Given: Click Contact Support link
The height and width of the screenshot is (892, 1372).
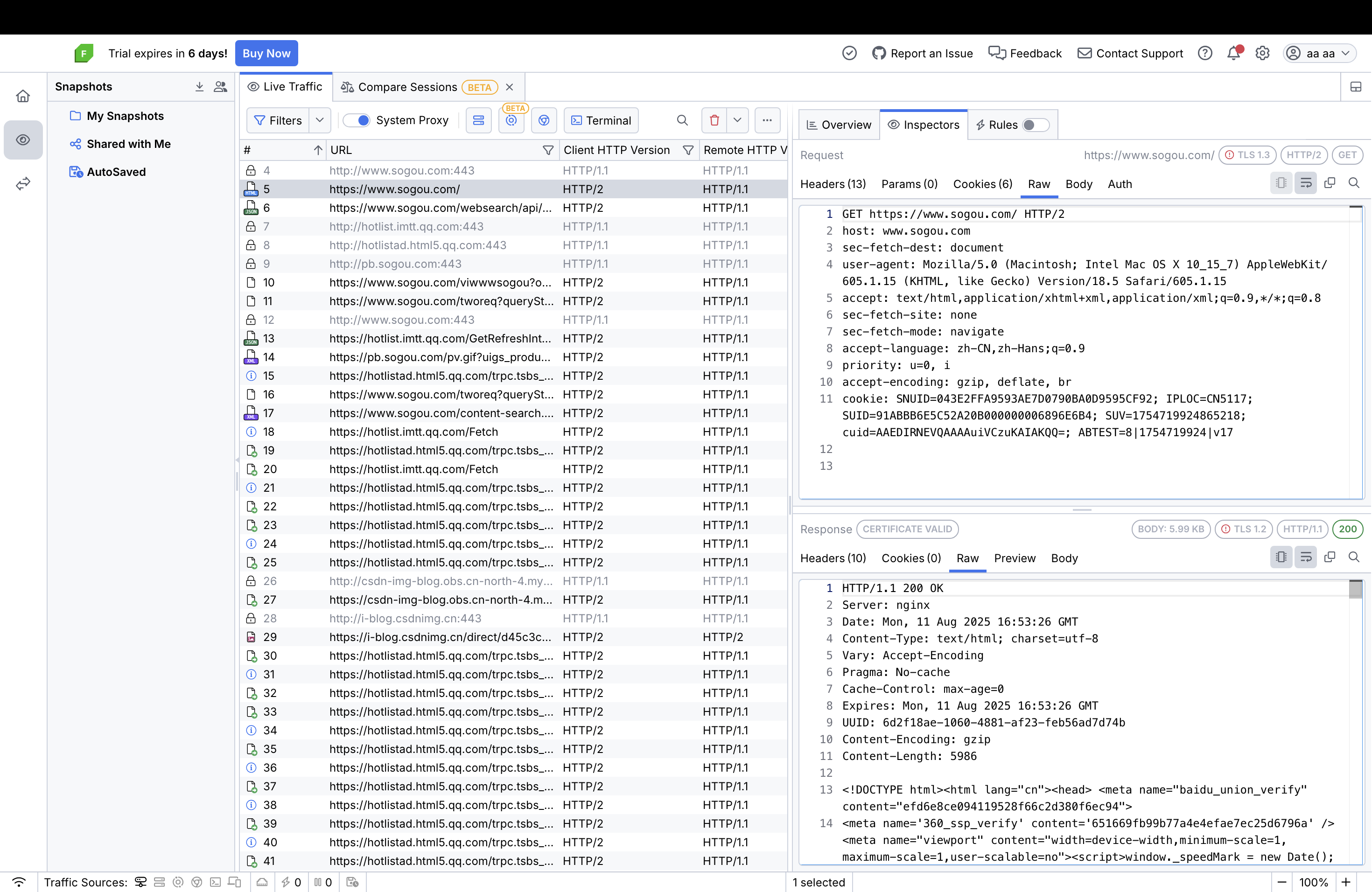Looking at the screenshot, I should click(x=1130, y=53).
